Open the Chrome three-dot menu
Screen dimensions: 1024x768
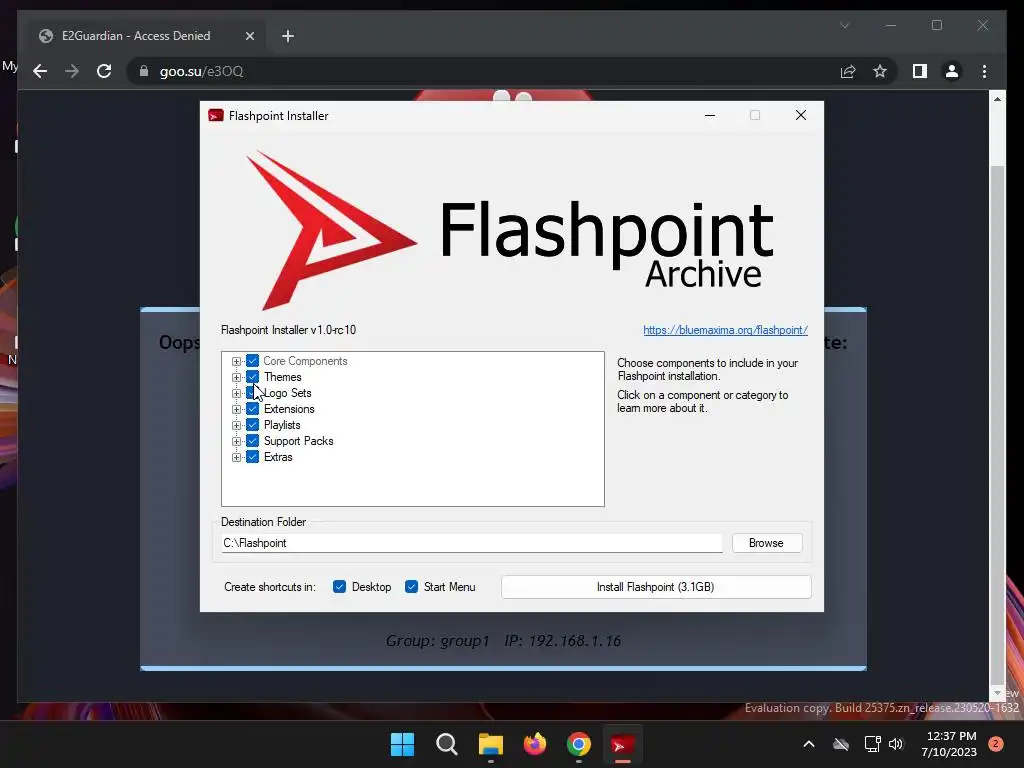(x=984, y=71)
